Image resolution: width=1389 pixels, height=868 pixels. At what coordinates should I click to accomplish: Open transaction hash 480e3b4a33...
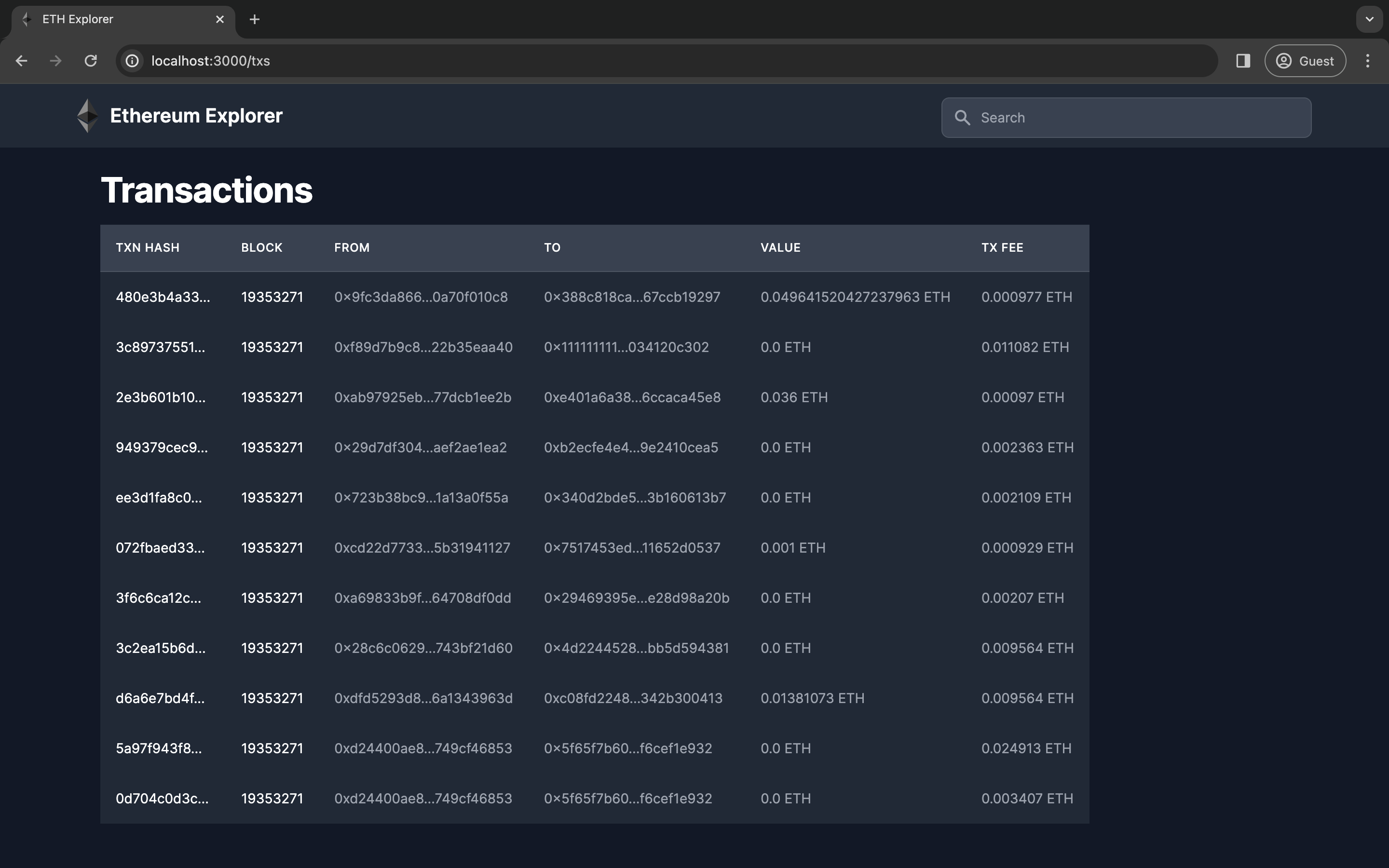coord(163,298)
